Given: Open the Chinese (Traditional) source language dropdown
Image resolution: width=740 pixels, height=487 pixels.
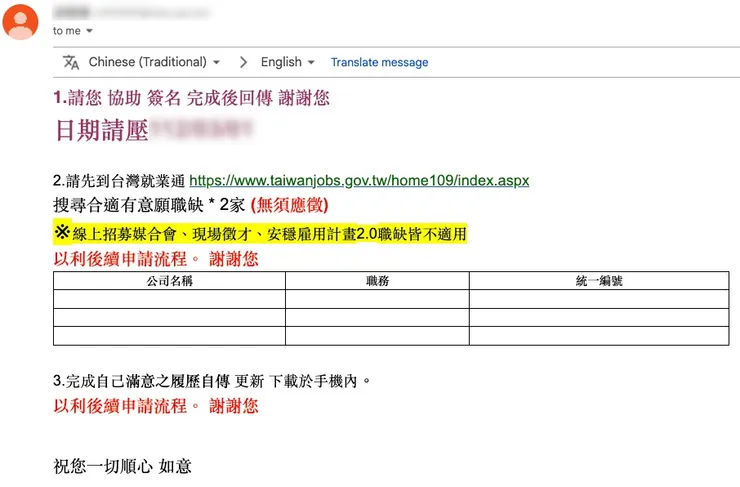Looking at the screenshot, I should (x=154, y=62).
